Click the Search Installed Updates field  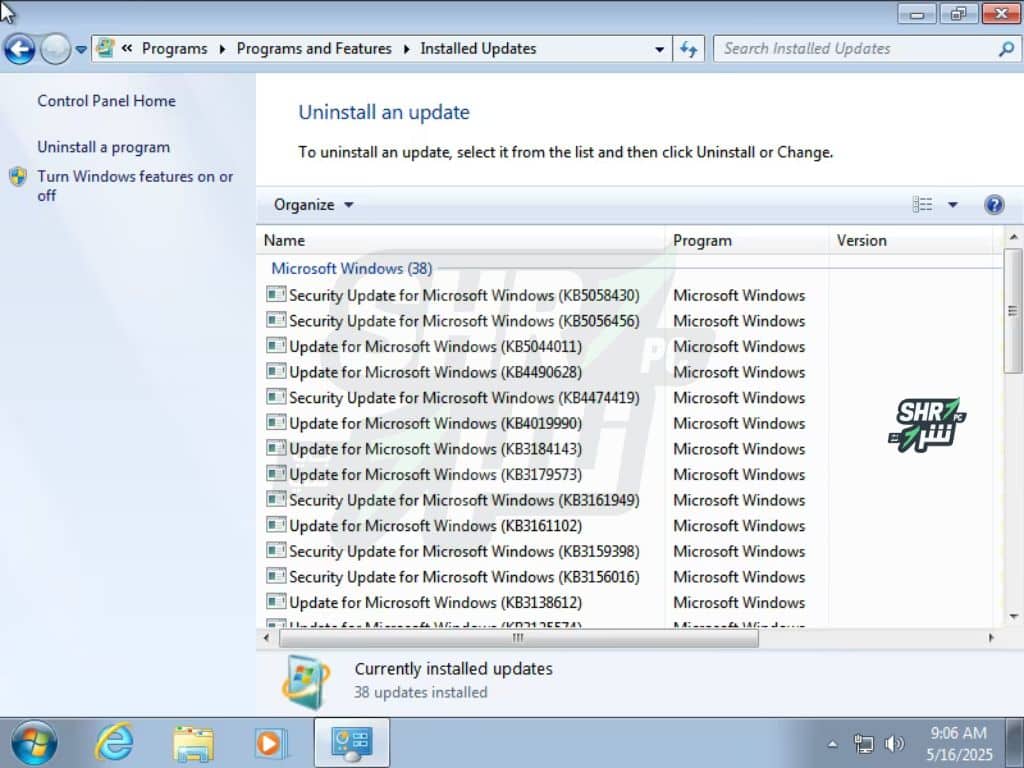click(856, 49)
